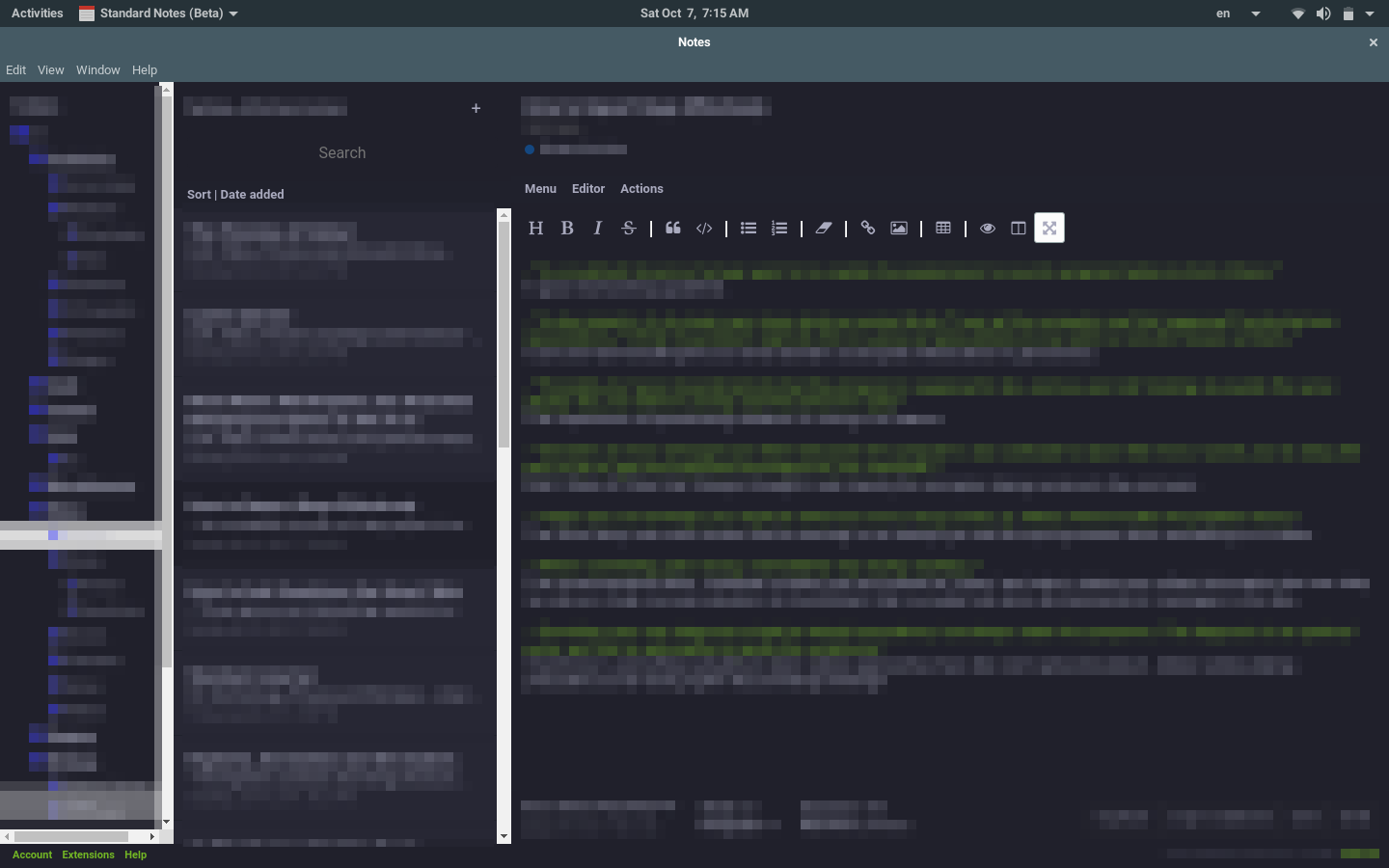Apply heading formatting with the H icon
1389x868 pixels.
[536, 229]
